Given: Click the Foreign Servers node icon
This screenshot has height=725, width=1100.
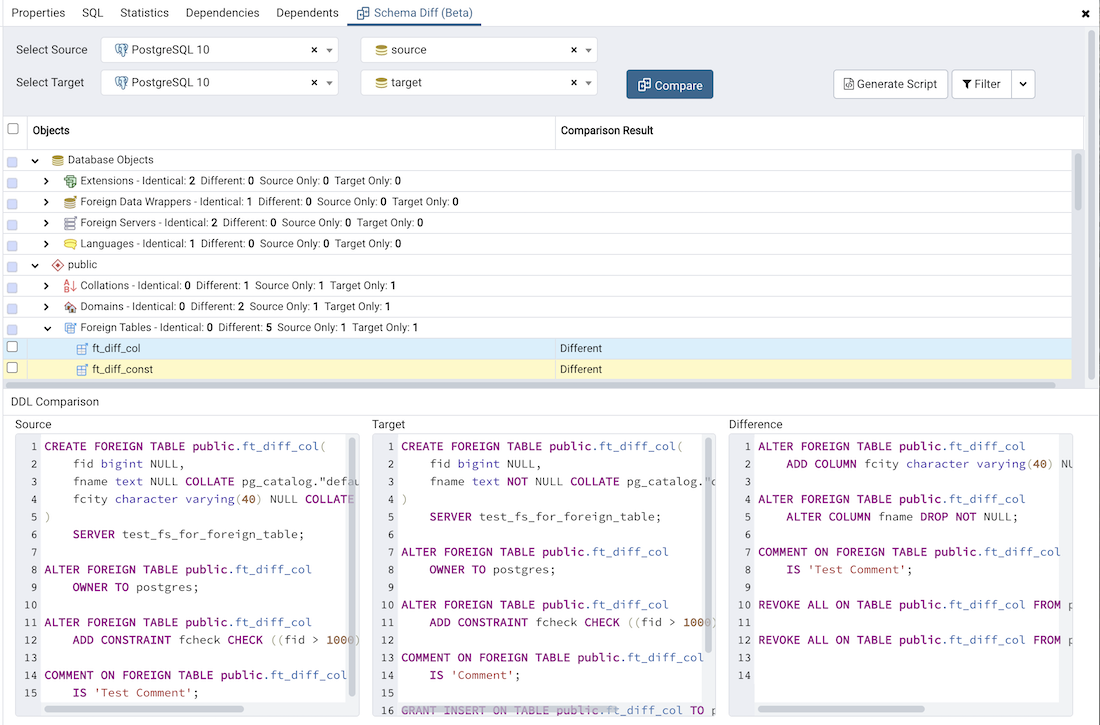Looking at the screenshot, I should coord(70,223).
